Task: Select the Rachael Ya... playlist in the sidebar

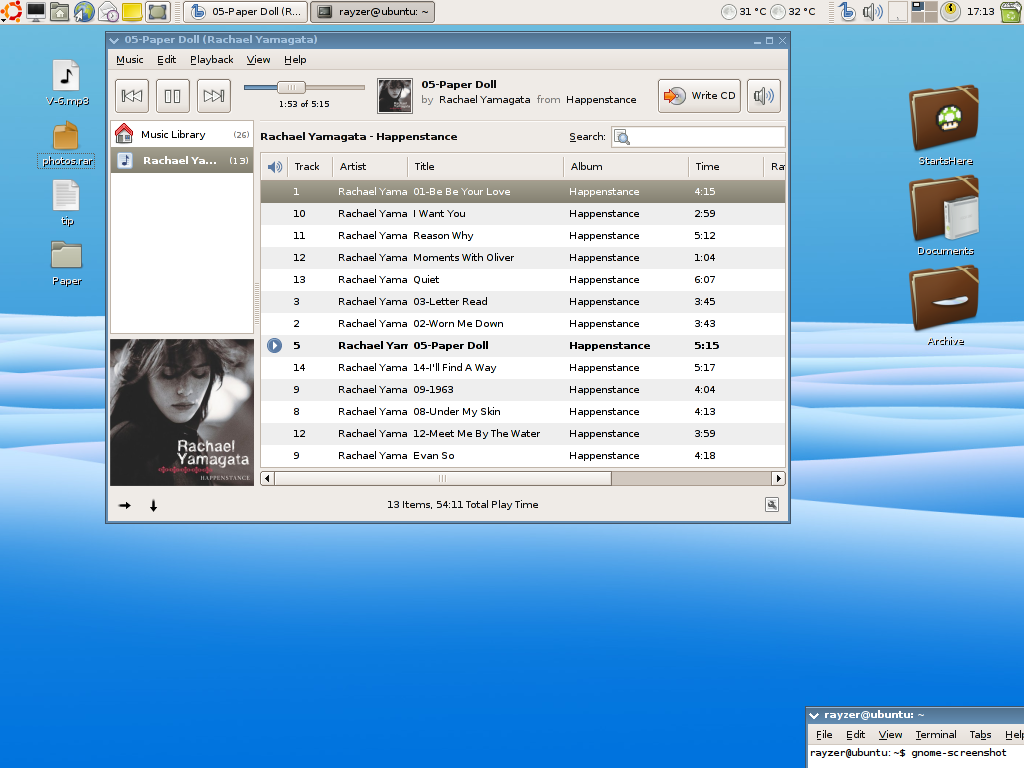Action: [x=182, y=160]
